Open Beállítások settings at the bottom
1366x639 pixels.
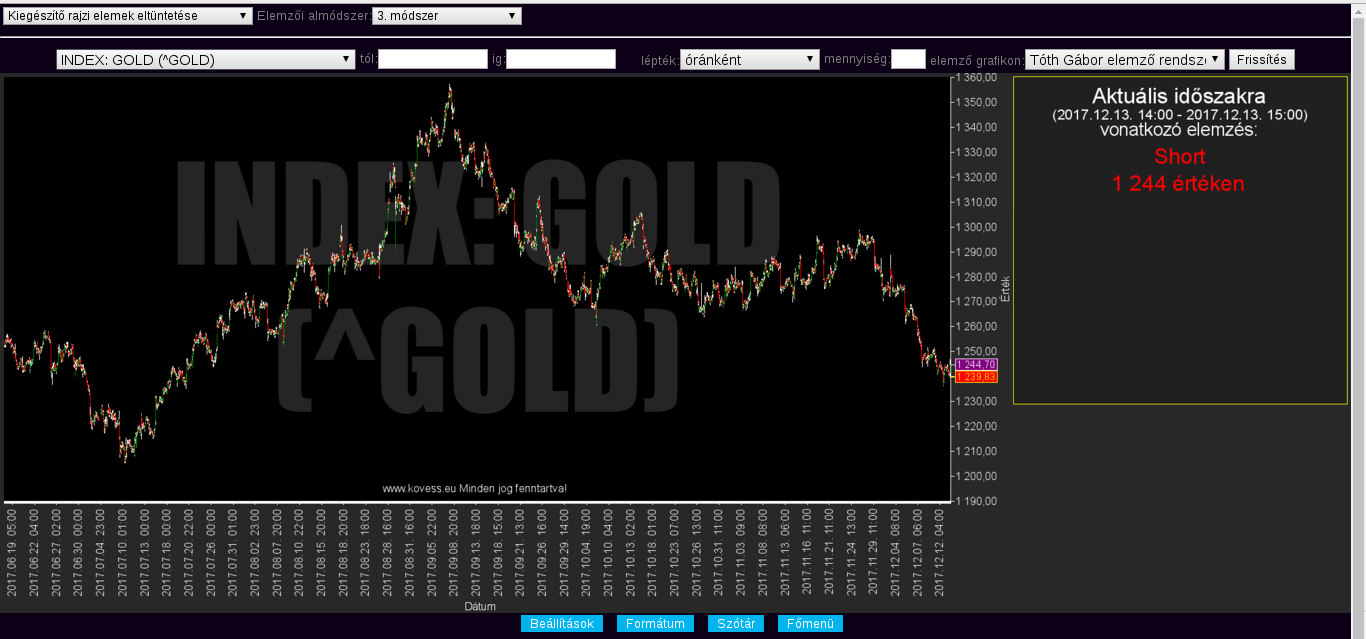click(562, 624)
